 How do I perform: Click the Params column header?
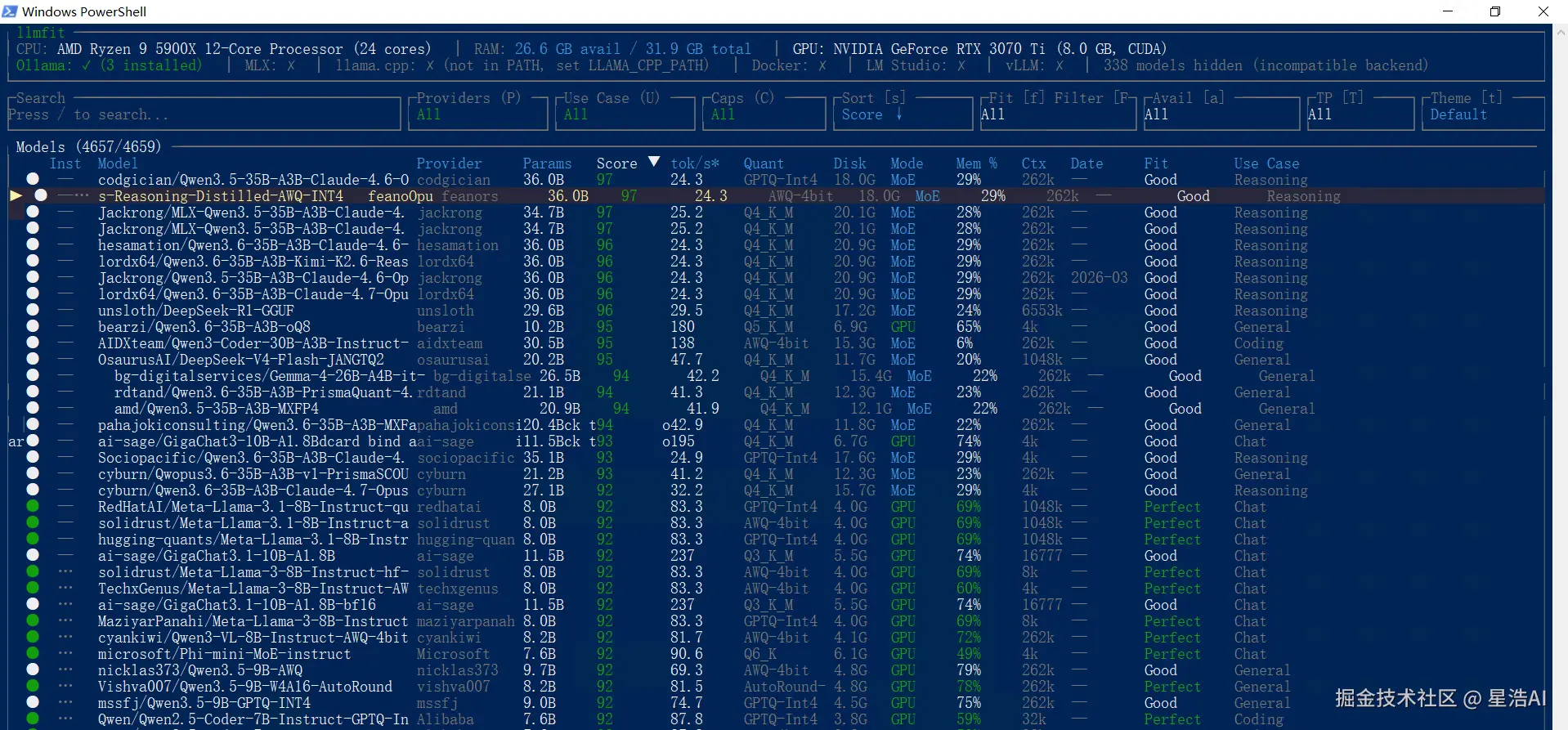coord(548,163)
